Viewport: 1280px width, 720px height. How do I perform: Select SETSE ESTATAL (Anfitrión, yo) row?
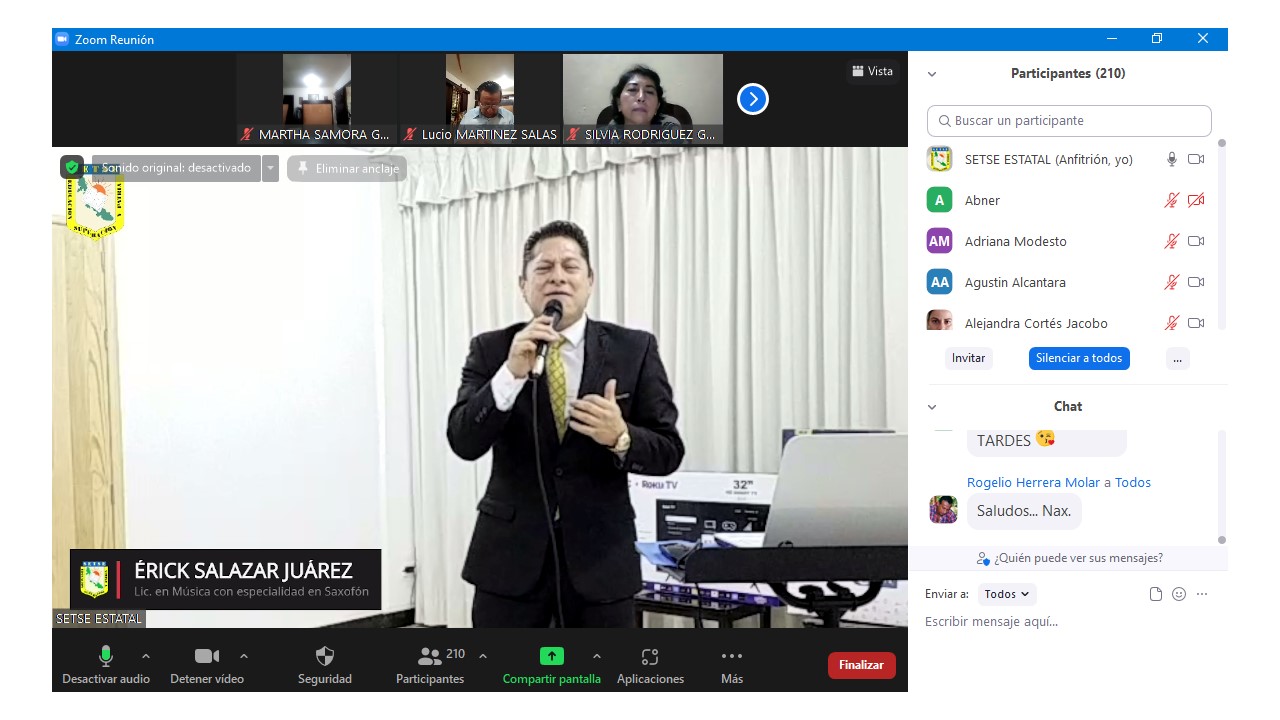pyautogui.click(x=1066, y=159)
